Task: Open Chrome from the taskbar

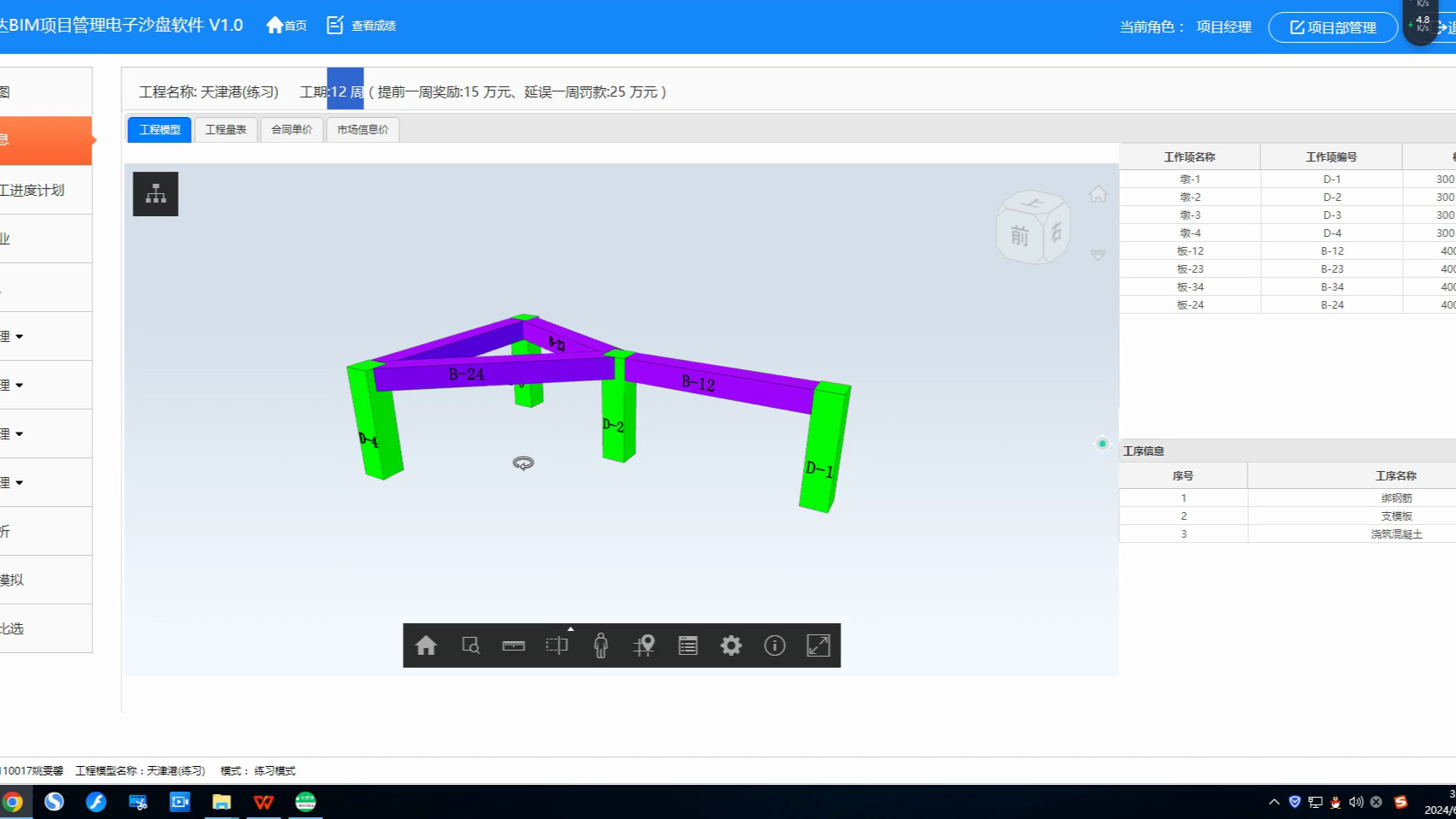Action: (13, 802)
